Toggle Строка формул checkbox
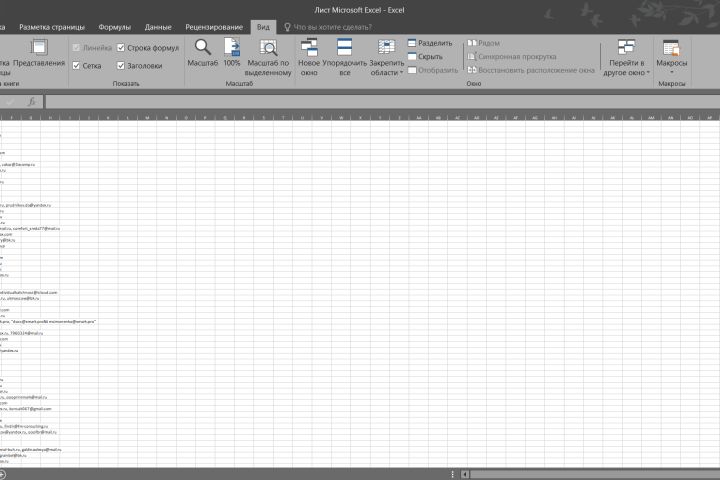The image size is (720, 480). [x=121, y=48]
